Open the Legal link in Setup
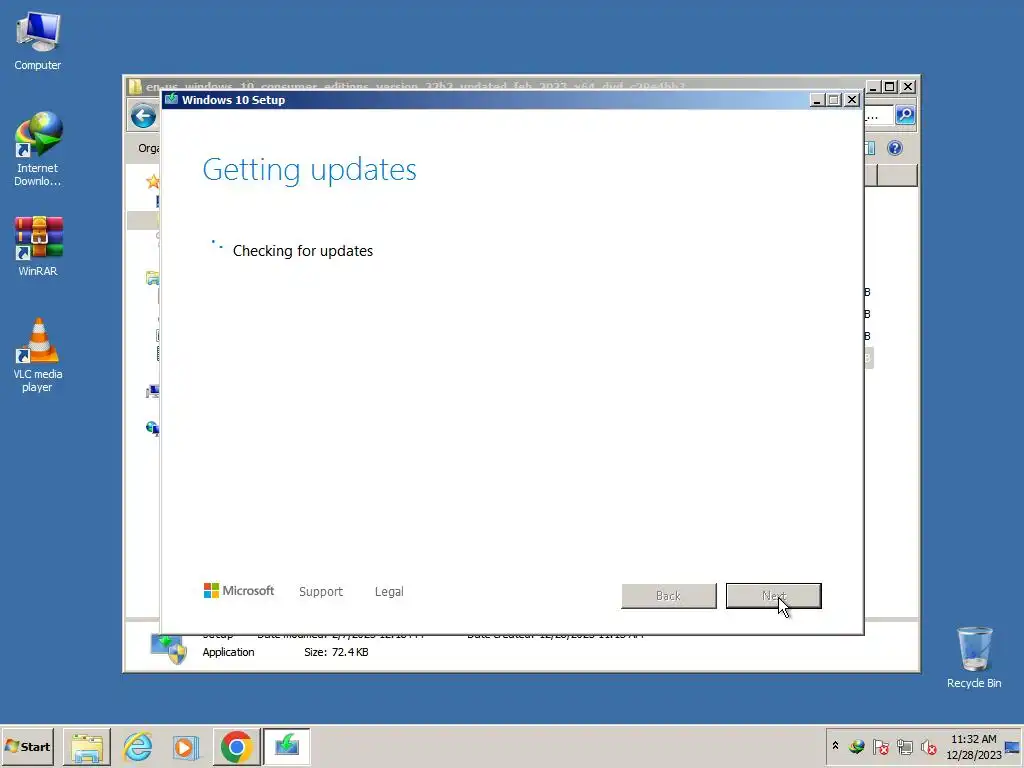1024x768 pixels. [x=389, y=592]
